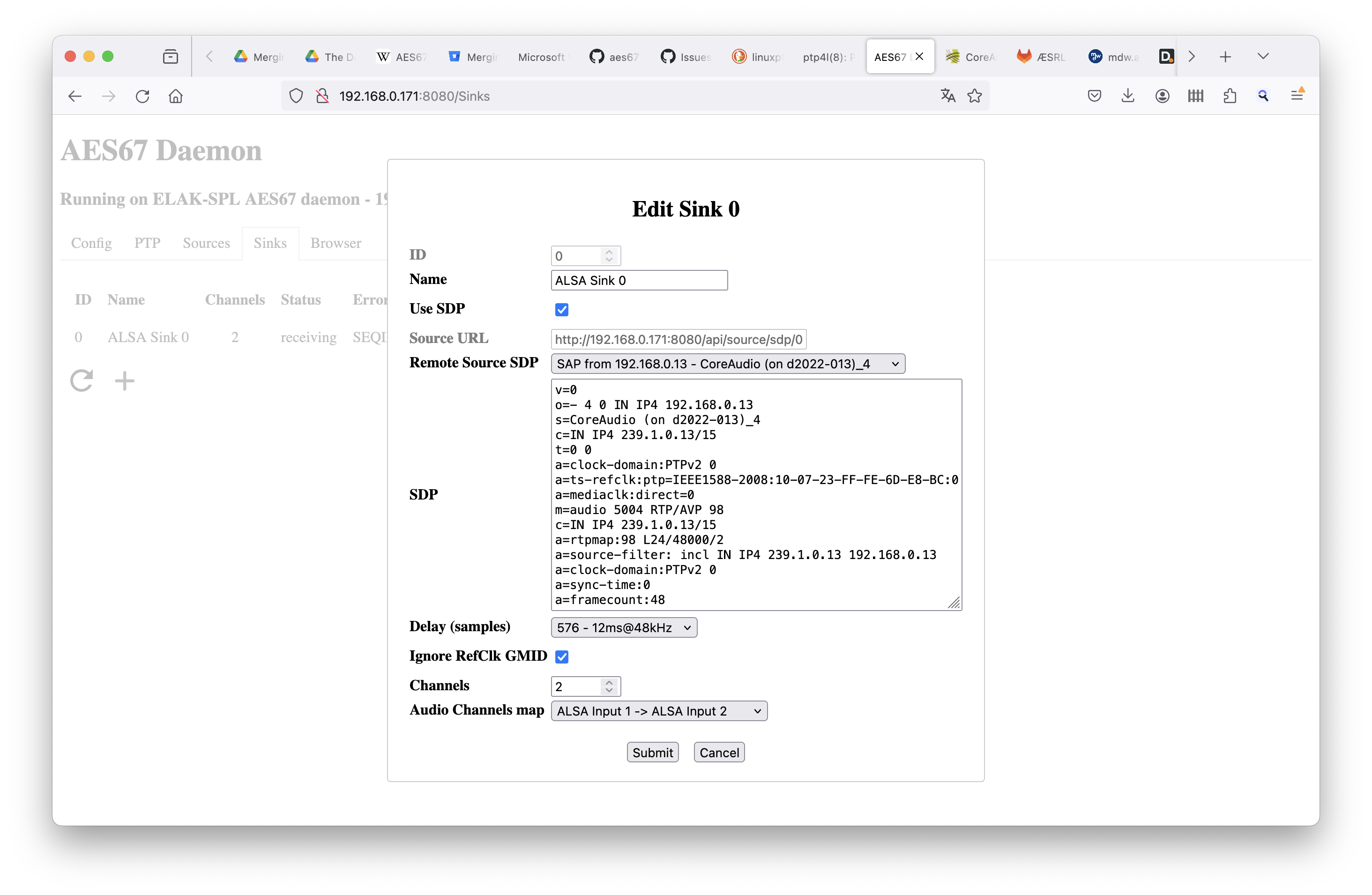Cancel editing Sink 0
1372x895 pixels.
(x=718, y=752)
